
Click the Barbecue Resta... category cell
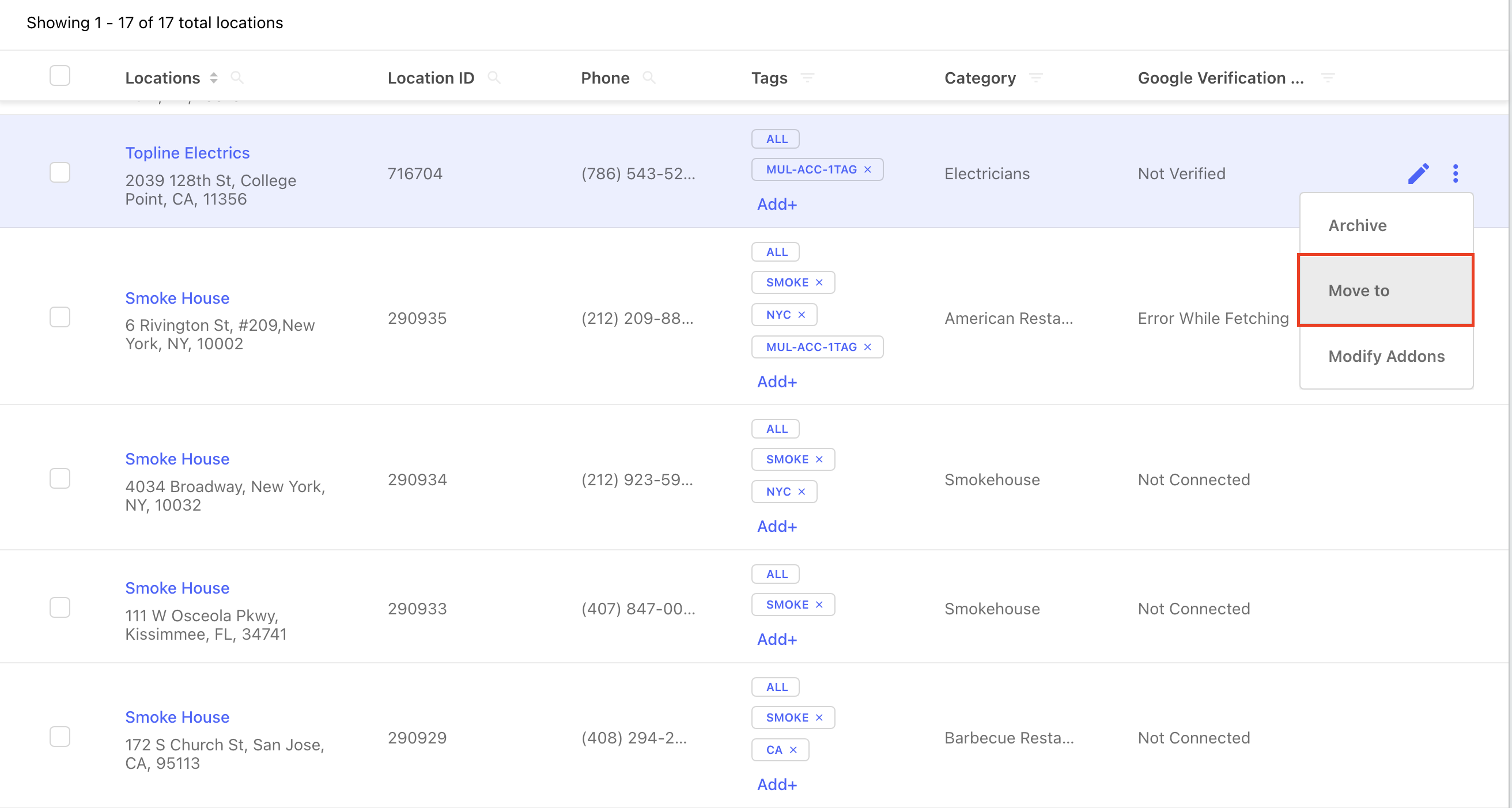[1009, 738]
